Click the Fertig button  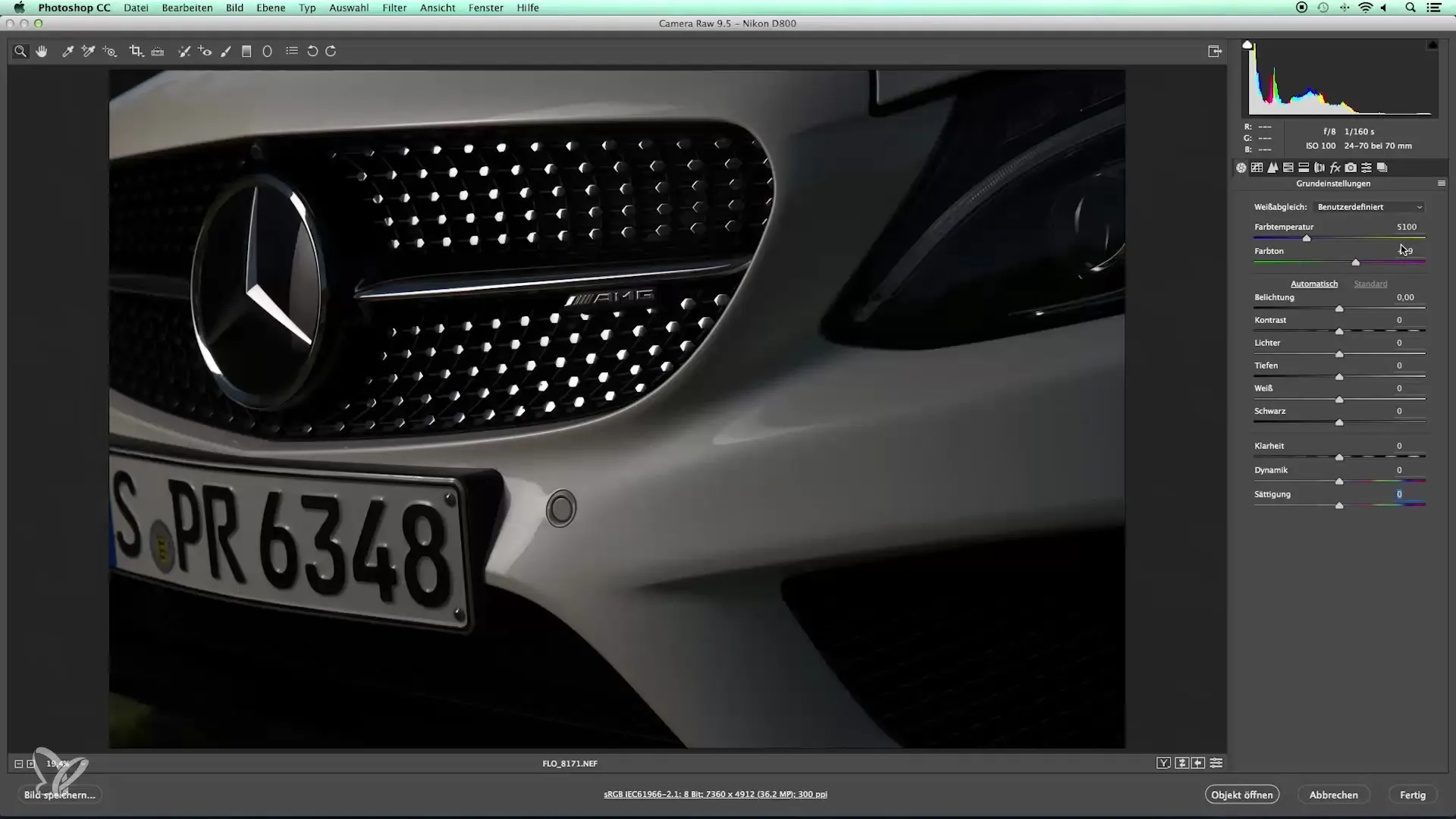click(x=1413, y=795)
